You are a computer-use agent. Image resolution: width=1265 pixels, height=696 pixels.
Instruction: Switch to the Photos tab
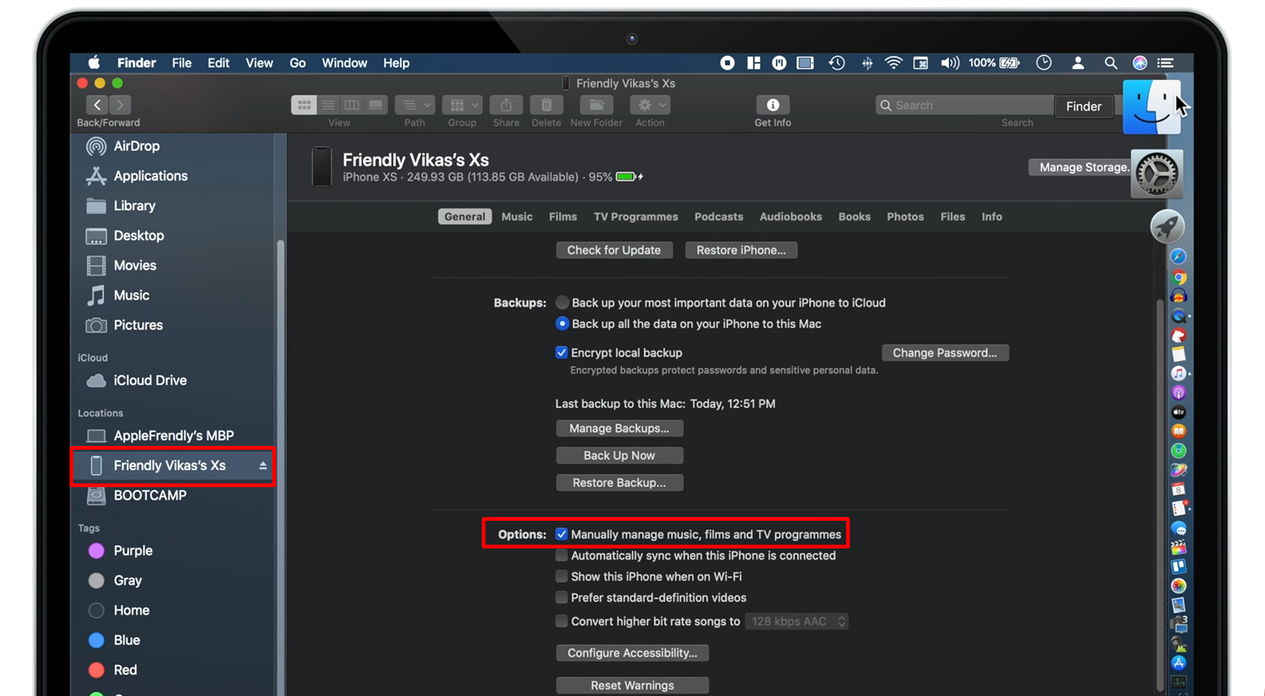pyautogui.click(x=905, y=217)
